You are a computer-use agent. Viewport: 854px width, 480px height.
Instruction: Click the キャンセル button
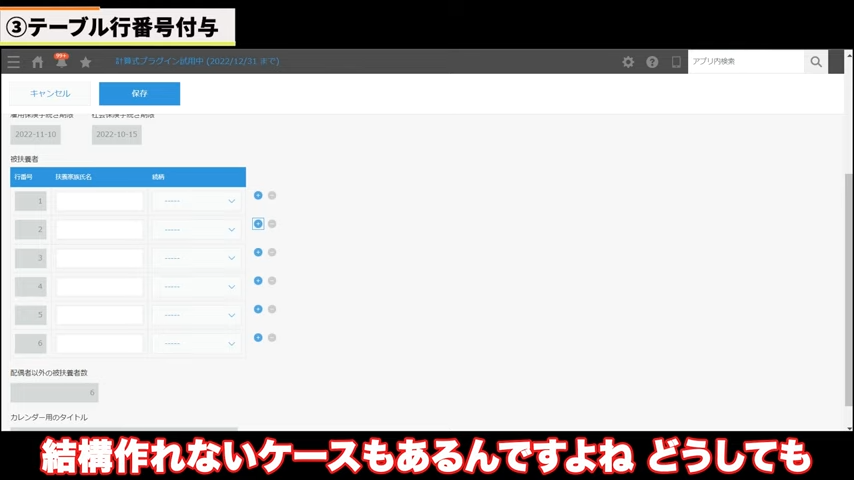point(50,94)
